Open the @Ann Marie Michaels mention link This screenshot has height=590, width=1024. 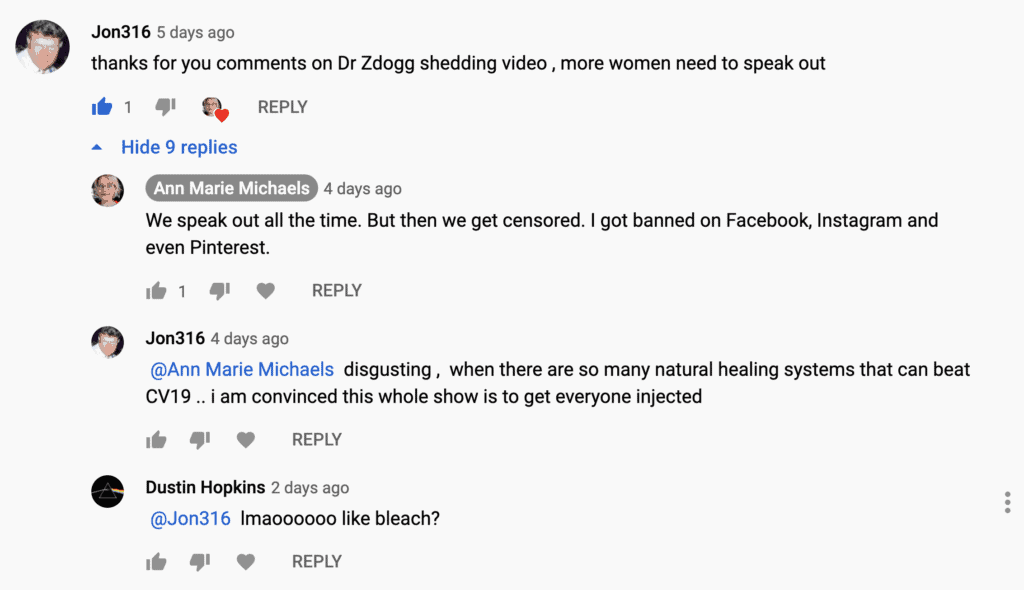[242, 369]
